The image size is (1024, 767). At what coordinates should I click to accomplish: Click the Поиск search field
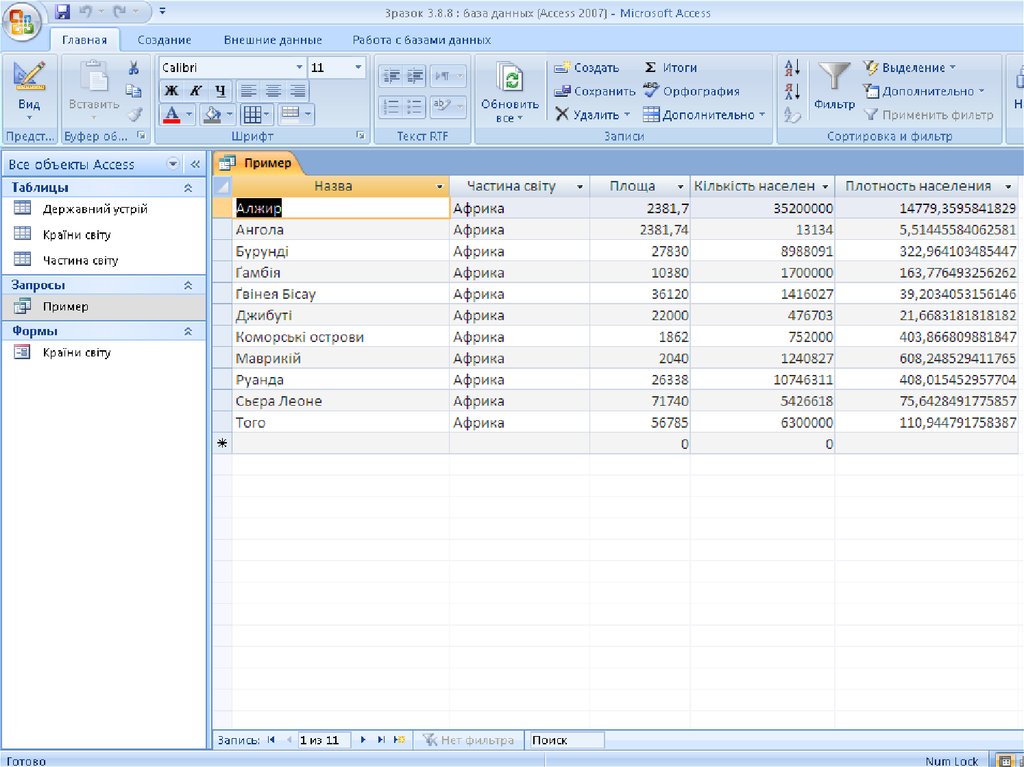[x=566, y=740]
